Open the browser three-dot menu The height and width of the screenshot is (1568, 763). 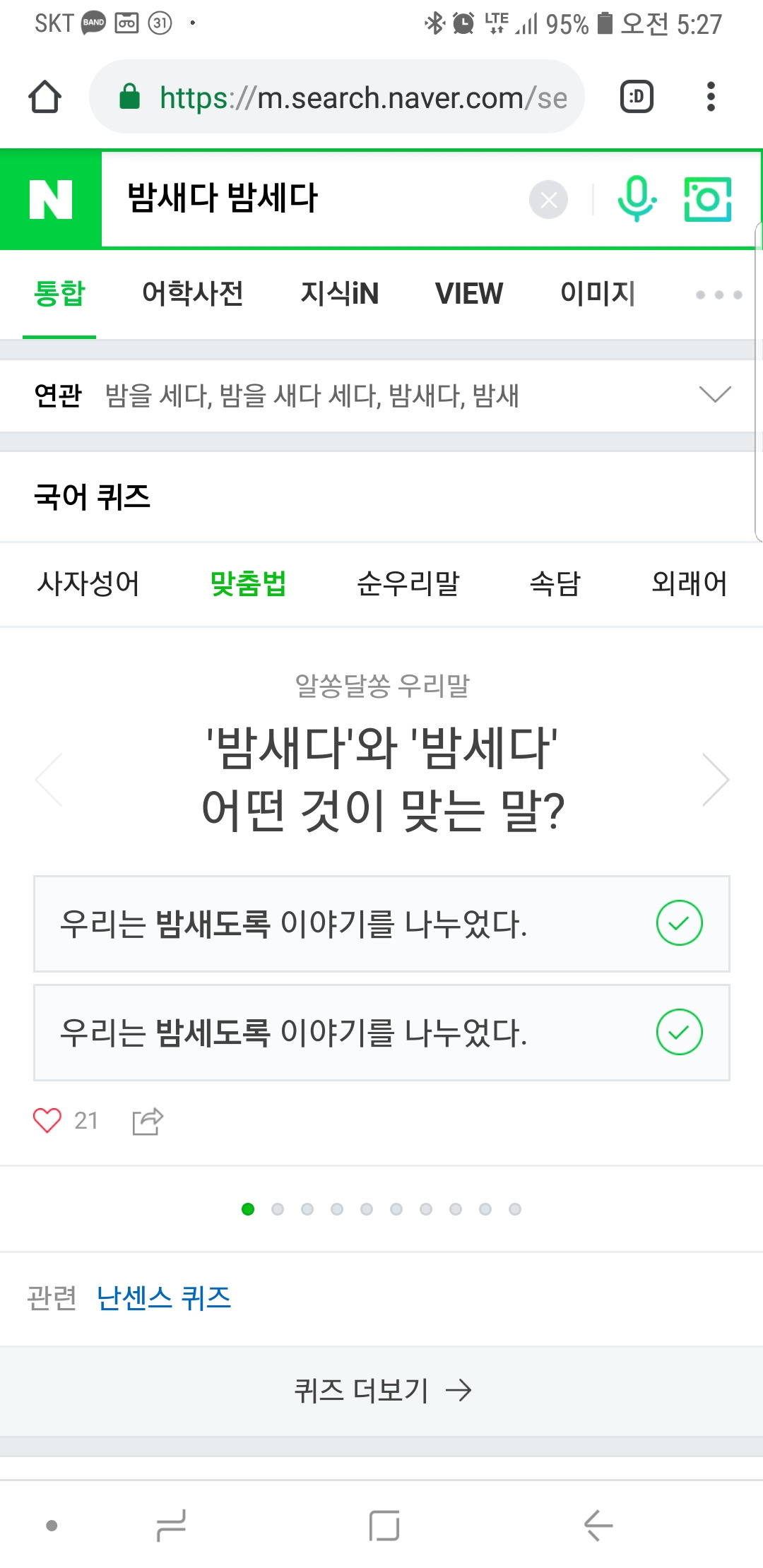coord(711,97)
